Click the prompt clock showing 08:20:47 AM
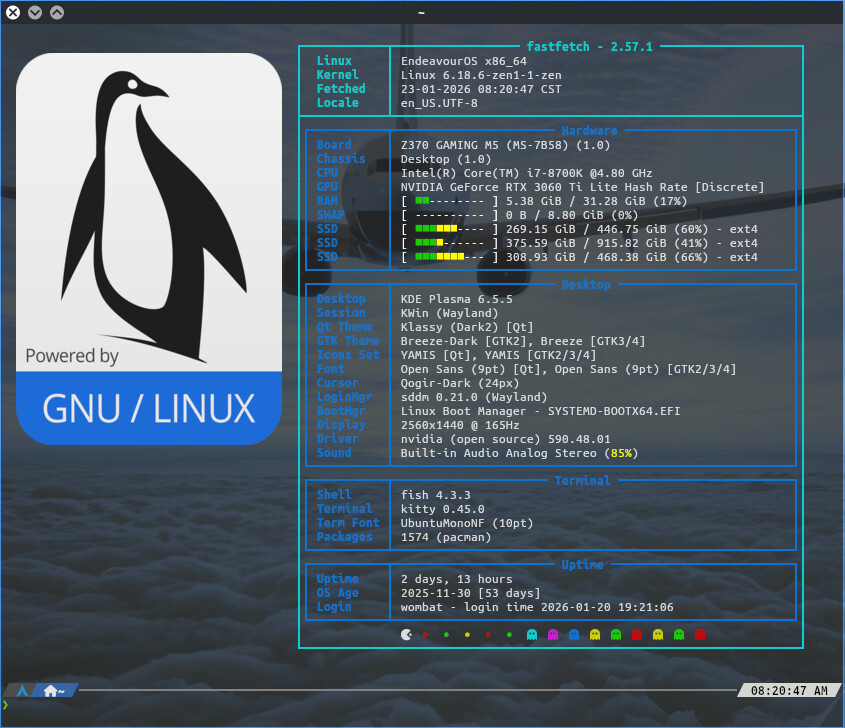The image size is (845, 728). tap(789, 691)
